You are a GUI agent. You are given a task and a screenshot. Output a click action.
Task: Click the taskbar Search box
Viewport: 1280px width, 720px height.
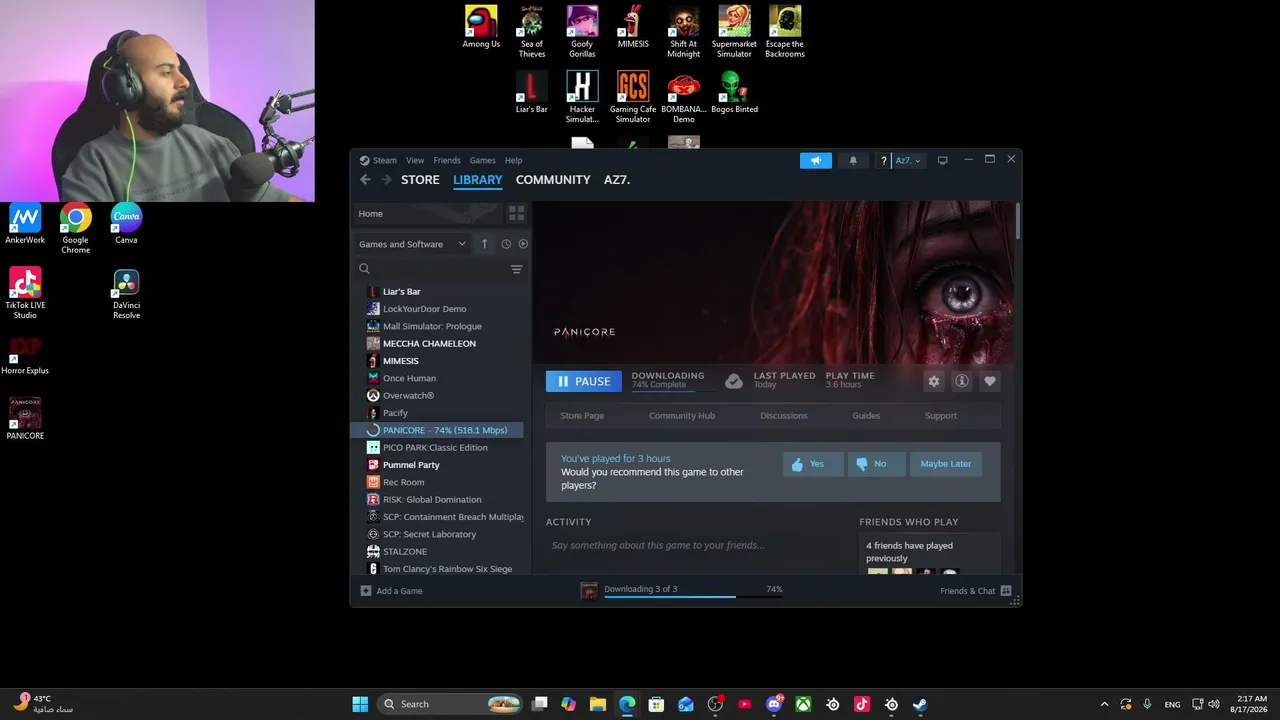(x=451, y=704)
